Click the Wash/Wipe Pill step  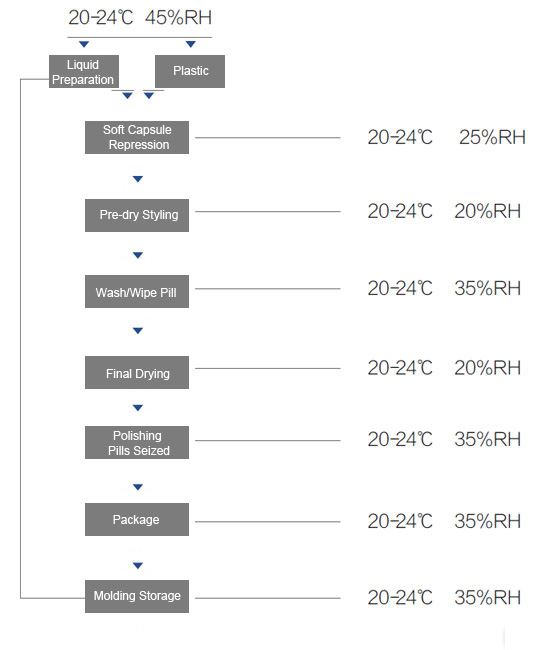coord(137,291)
